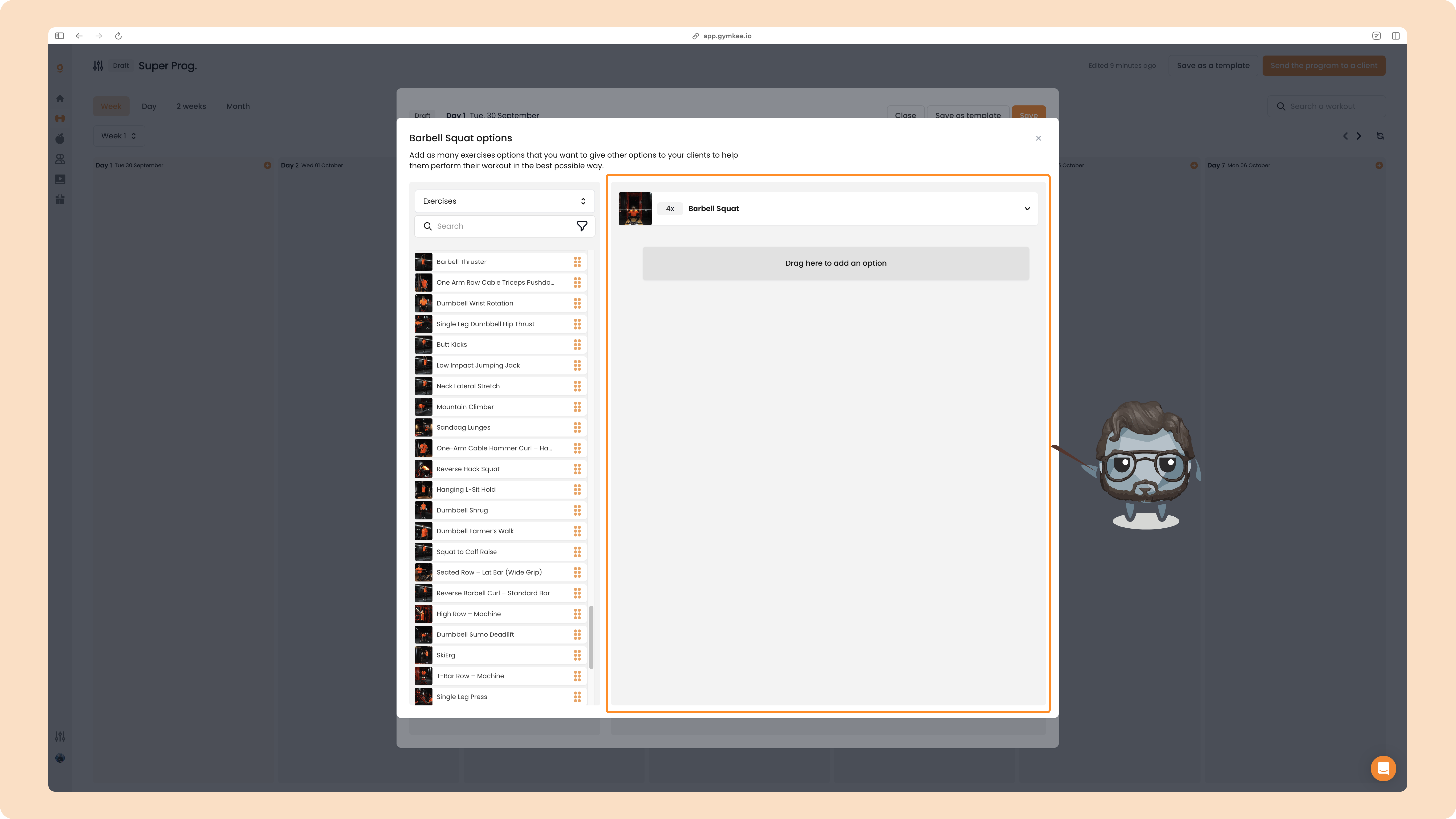Click drag handle for Dumbbell Shrug
Image resolution: width=1456 pixels, height=819 pixels.
tap(577, 510)
